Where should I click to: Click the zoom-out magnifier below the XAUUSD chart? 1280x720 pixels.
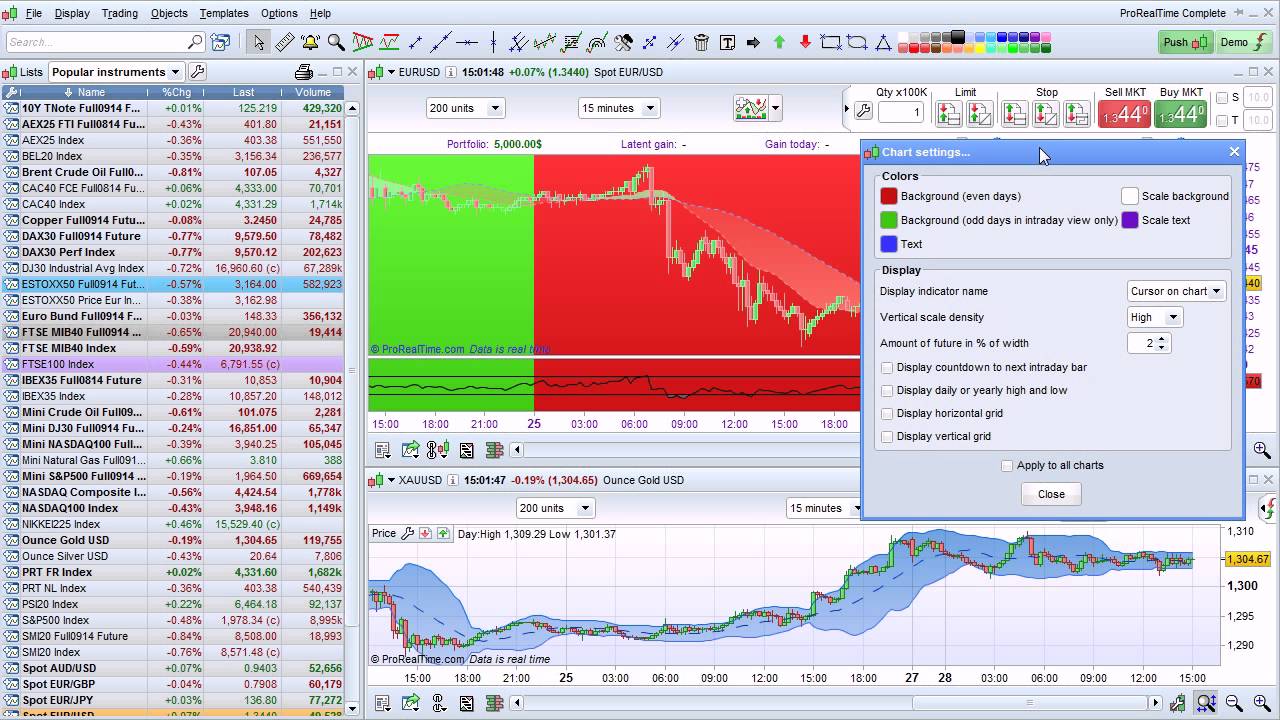1233,704
